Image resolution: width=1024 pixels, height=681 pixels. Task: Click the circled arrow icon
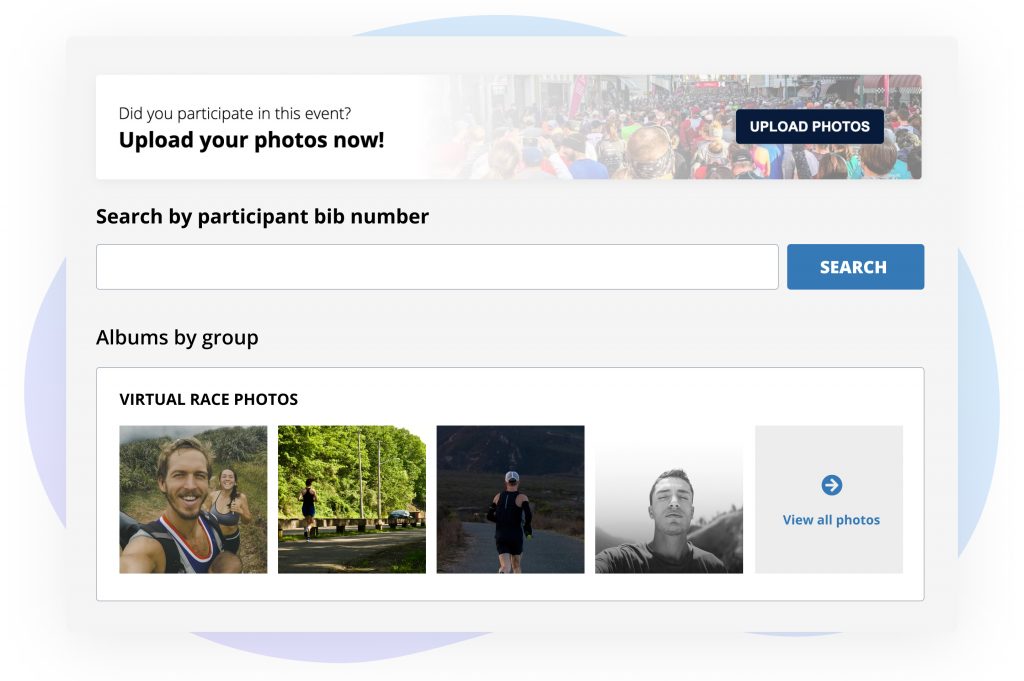[x=831, y=485]
